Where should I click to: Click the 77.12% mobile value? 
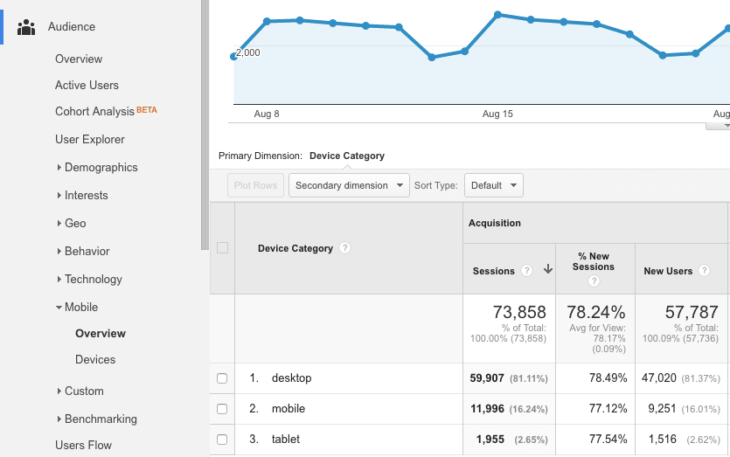pos(608,409)
